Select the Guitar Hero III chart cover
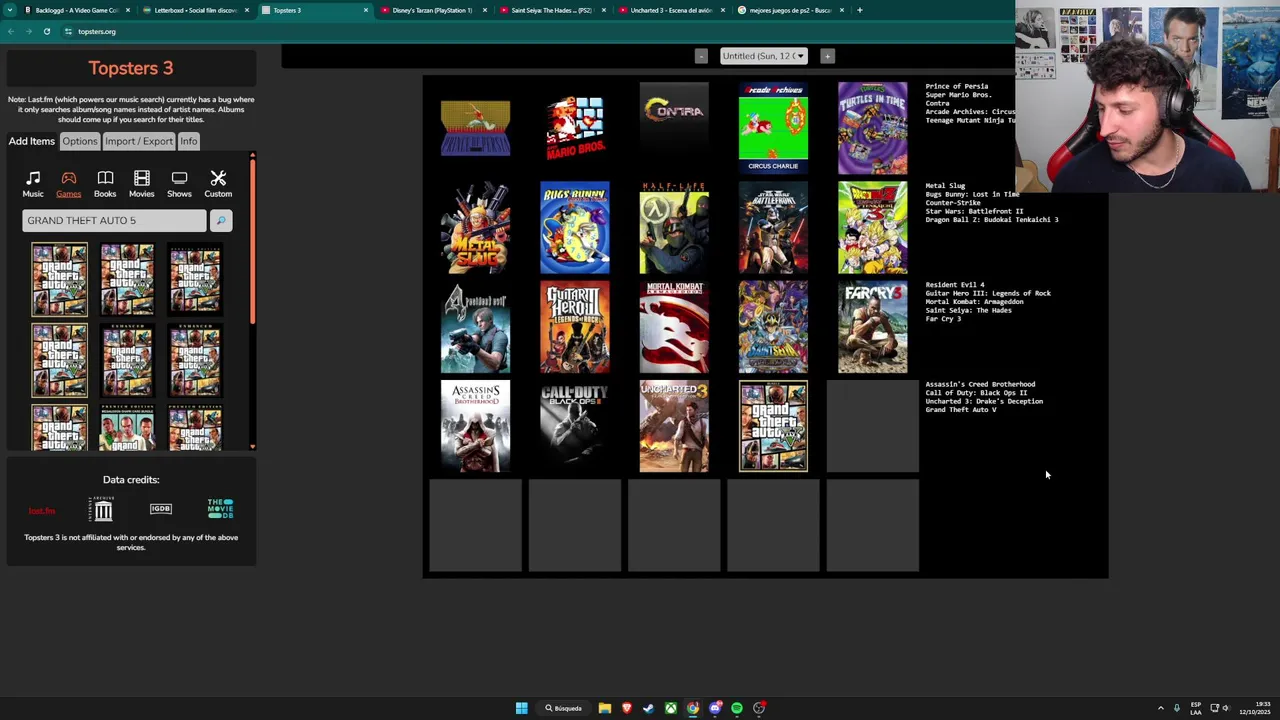The height and width of the screenshot is (720, 1280). pos(575,327)
